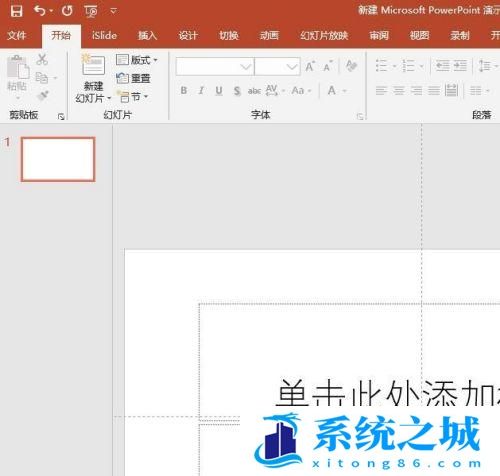The width and height of the screenshot is (500, 476).
Task: Open the 切换 (Transitions) tab
Action: pyautogui.click(x=229, y=35)
